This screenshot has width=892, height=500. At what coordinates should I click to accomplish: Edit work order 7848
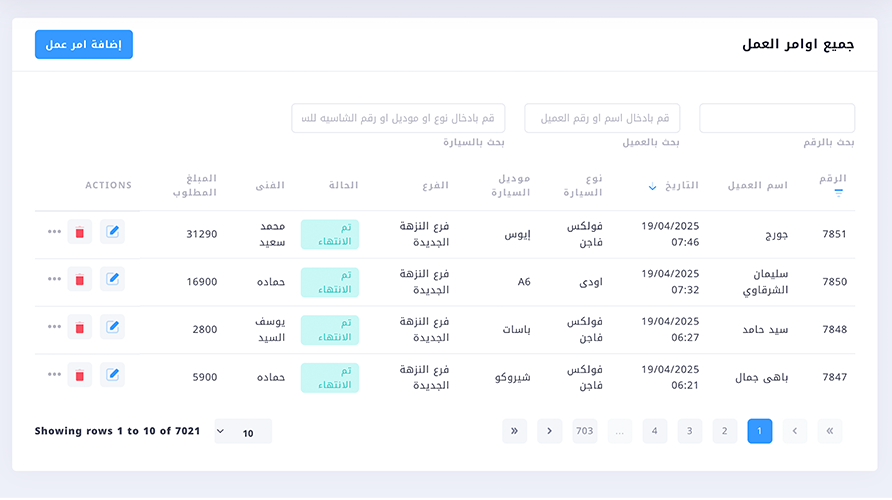[113, 327]
